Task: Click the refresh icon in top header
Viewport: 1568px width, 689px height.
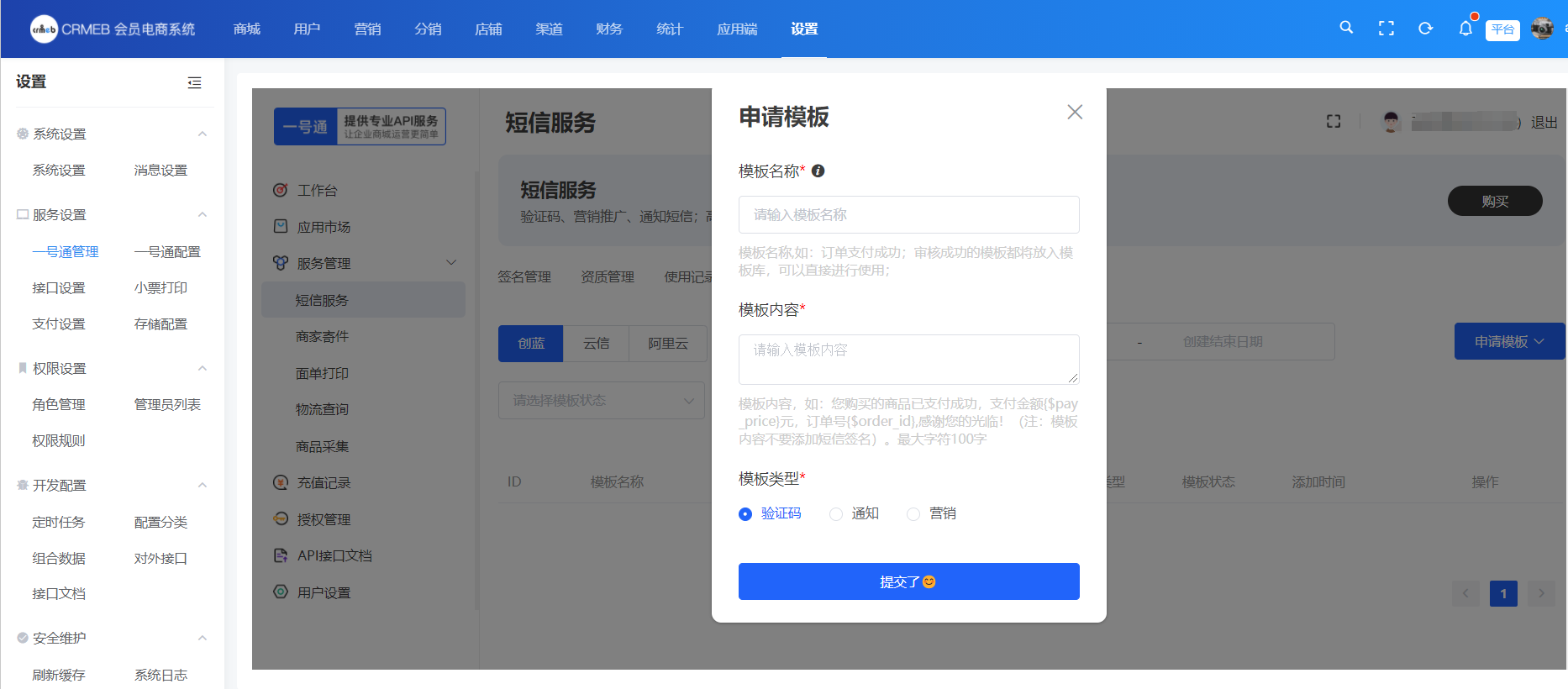Action: [1425, 29]
